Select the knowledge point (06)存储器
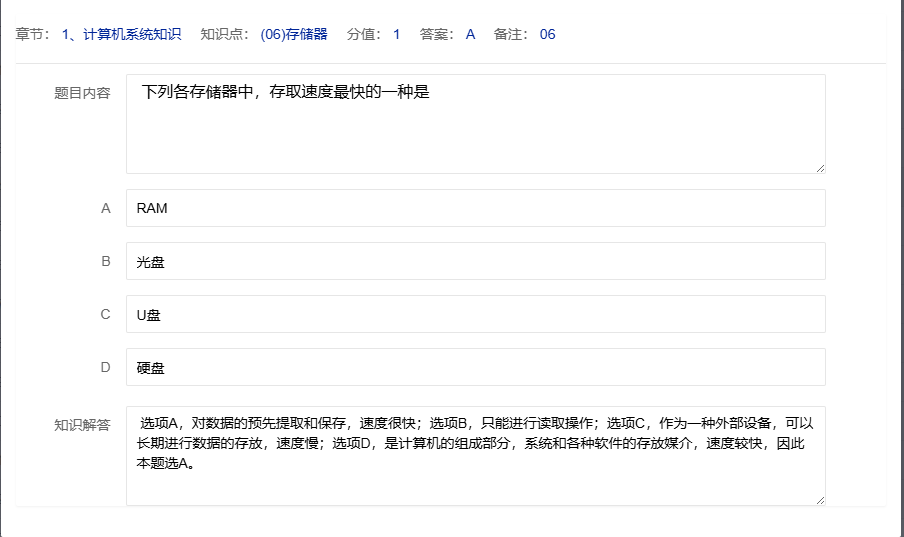 (x=293, y=34)
